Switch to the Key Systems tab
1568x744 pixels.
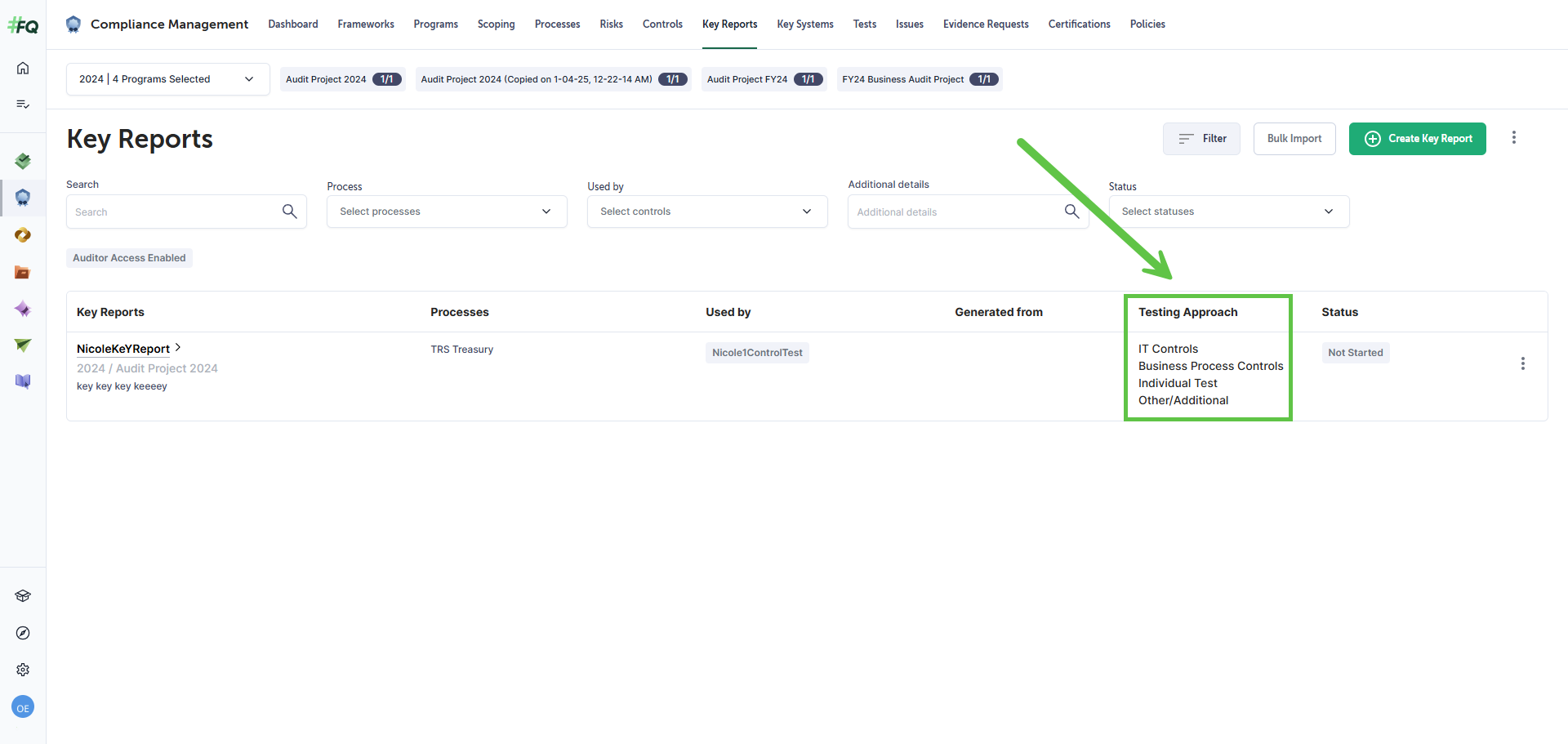pyautogui.click(x=804, y=25)
